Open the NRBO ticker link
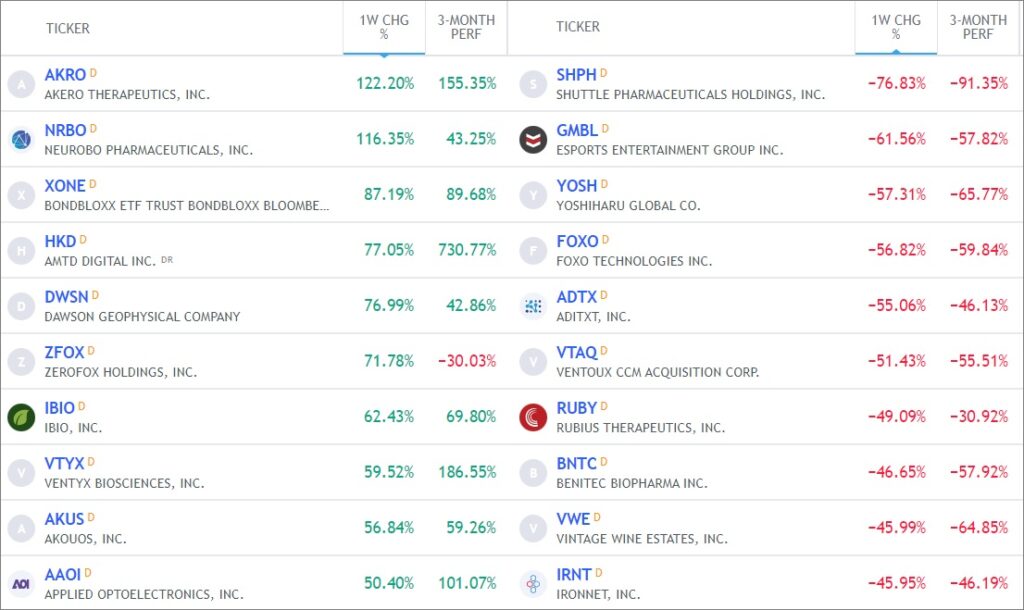 (x=65, y=131)
